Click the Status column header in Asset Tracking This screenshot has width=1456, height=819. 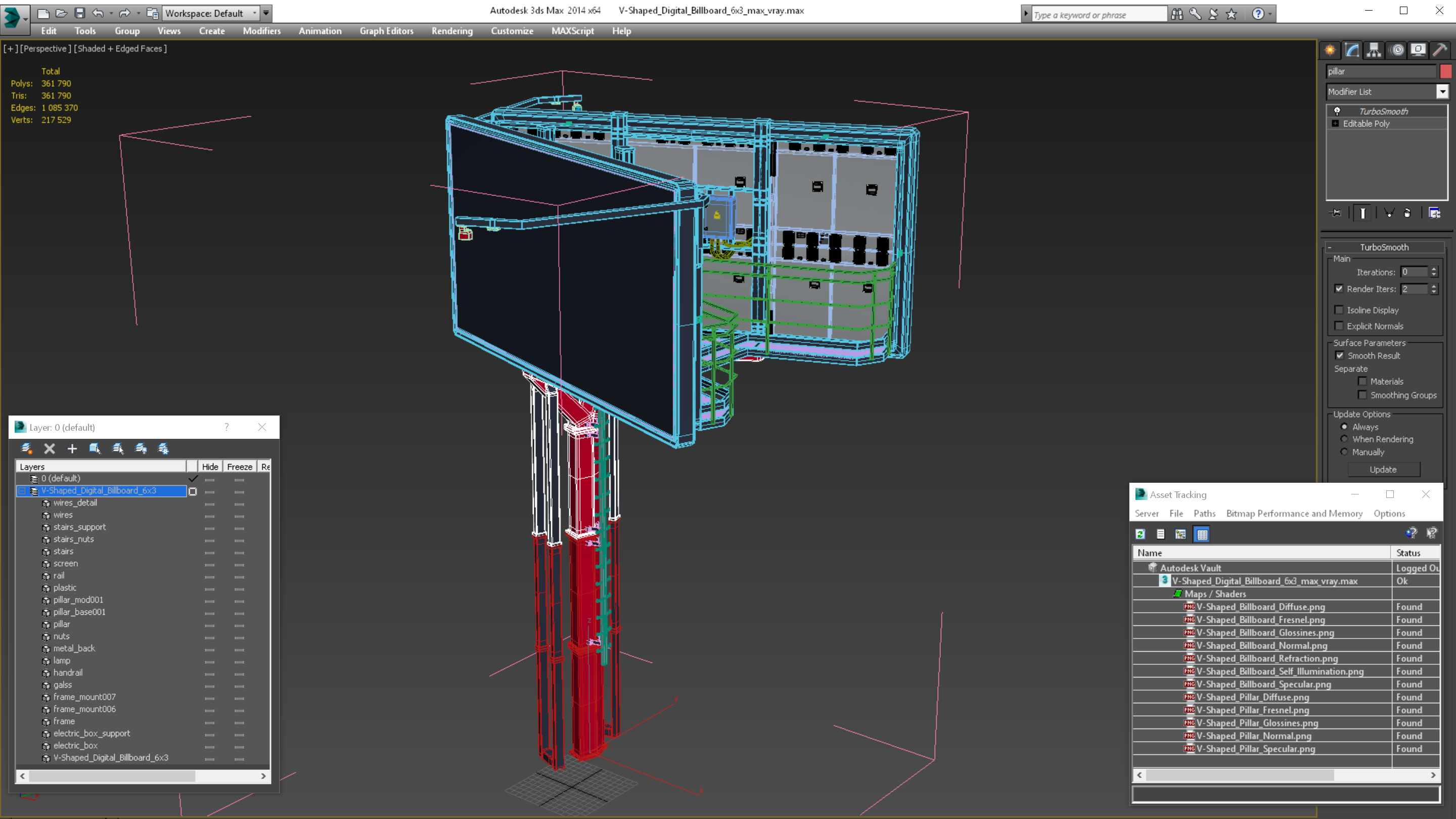(1416, 553)
